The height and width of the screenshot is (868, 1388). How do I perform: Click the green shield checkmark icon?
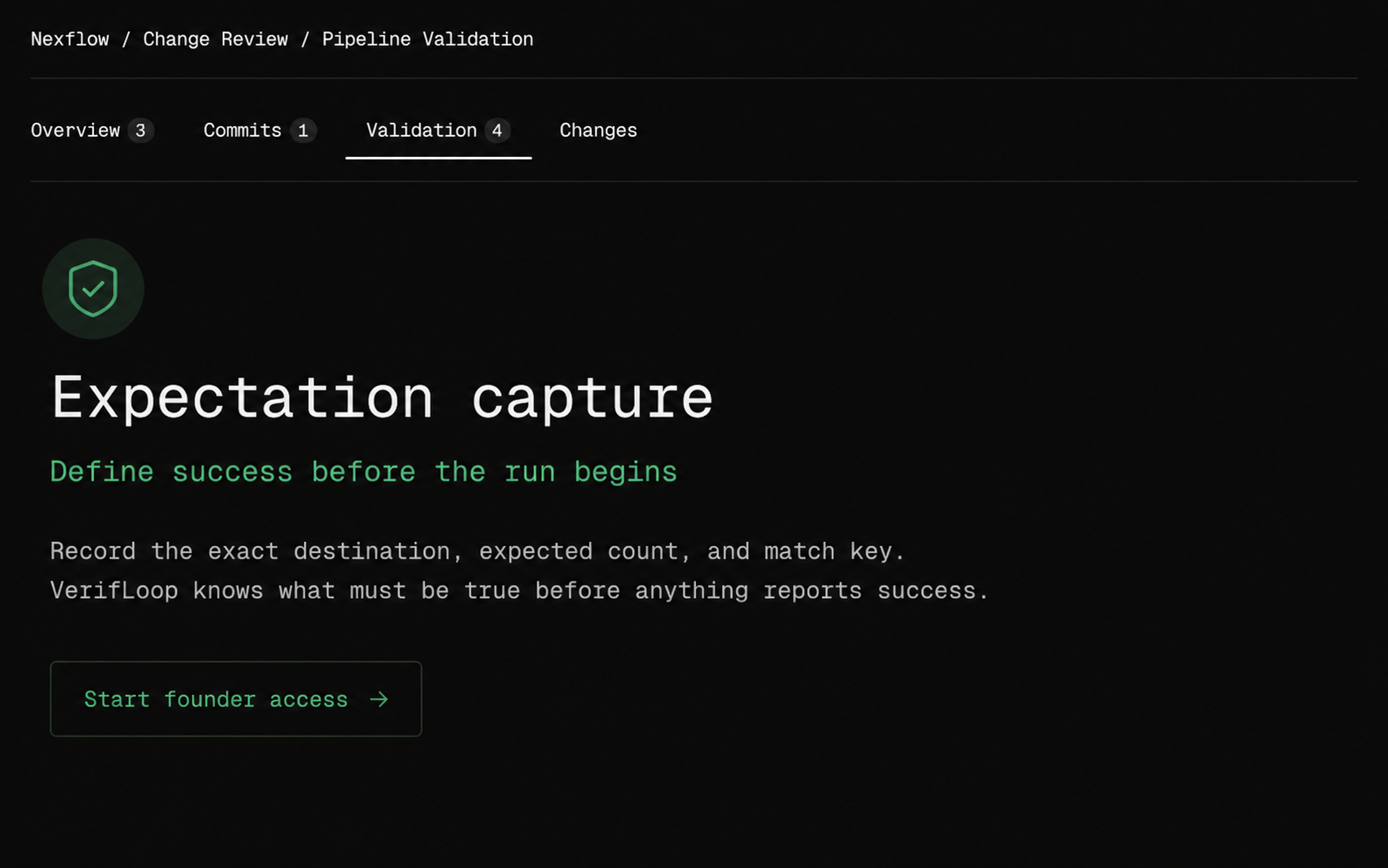93,289
